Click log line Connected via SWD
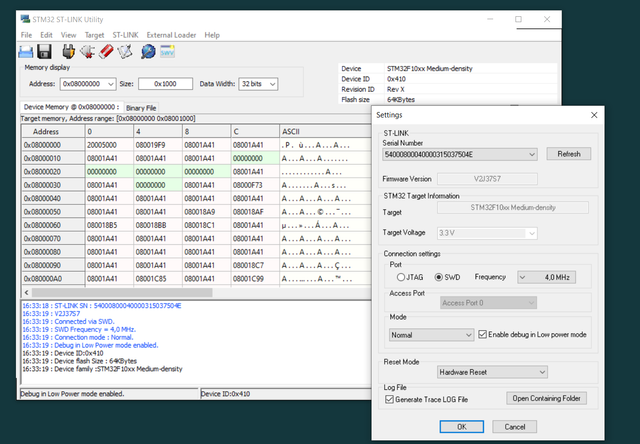This screenshot has width=640, height=444. coord(69,322)
